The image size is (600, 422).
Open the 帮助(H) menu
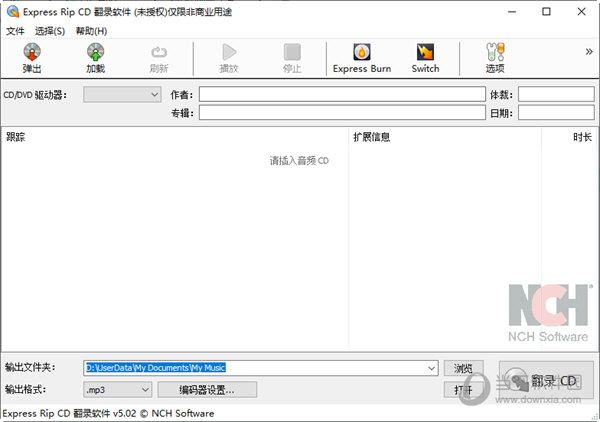click(91, 31)
